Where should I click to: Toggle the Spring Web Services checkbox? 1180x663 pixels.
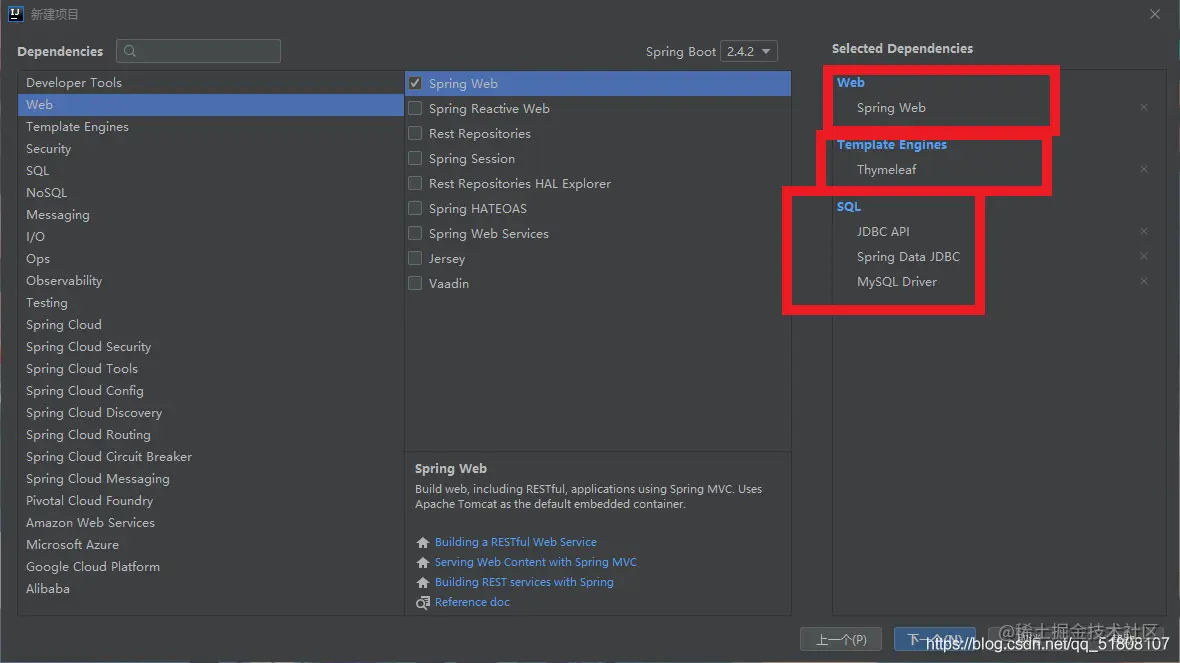click(415, 233)
